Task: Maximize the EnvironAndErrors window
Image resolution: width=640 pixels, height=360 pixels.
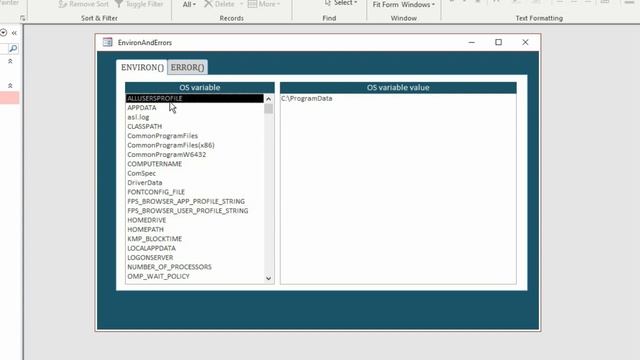Action: point(498,42)
